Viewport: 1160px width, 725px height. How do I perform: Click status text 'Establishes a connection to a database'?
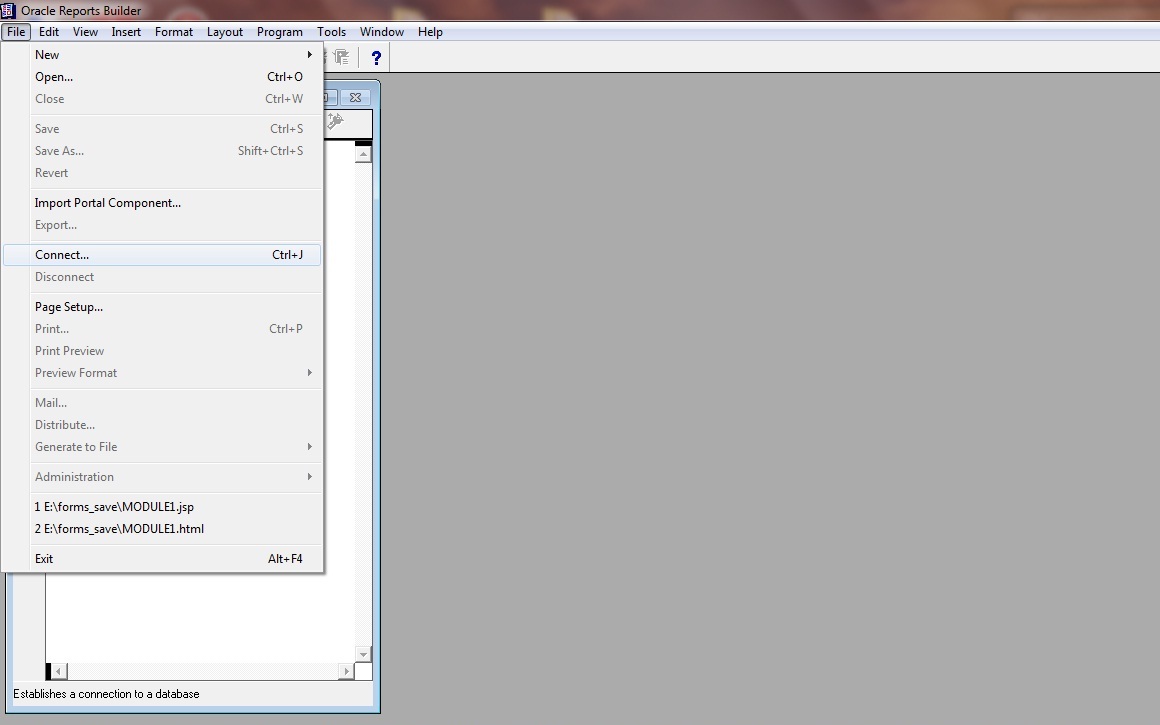pyautogui.click(x=107, y=694)
